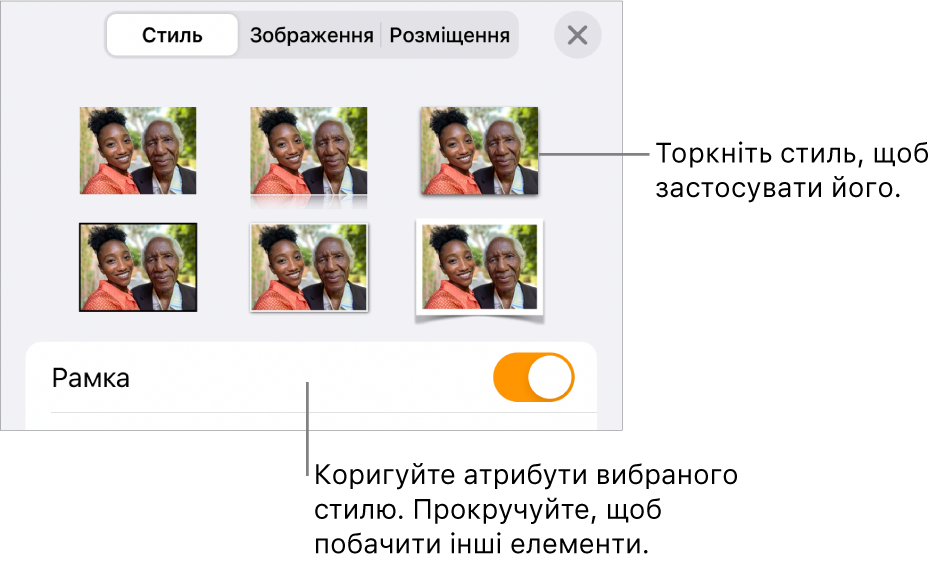Image resolution: width=939 pixels, height=564 pixels.
Task: Toggle the Рамка switch off
Action: pos(534,377)
